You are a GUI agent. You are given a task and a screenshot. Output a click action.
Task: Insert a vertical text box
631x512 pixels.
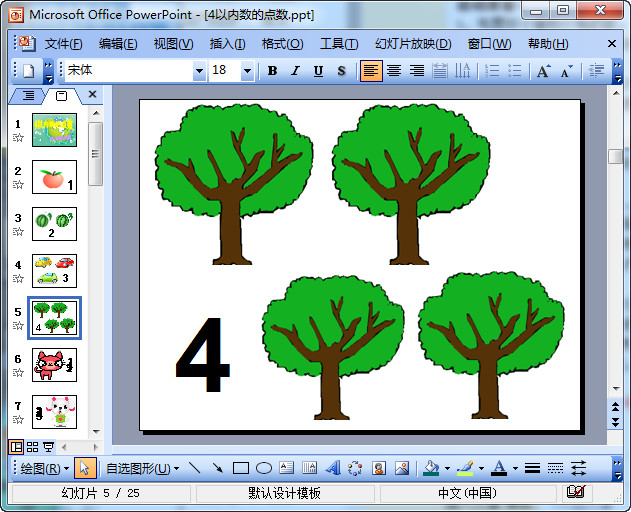[x=309, y=468]
